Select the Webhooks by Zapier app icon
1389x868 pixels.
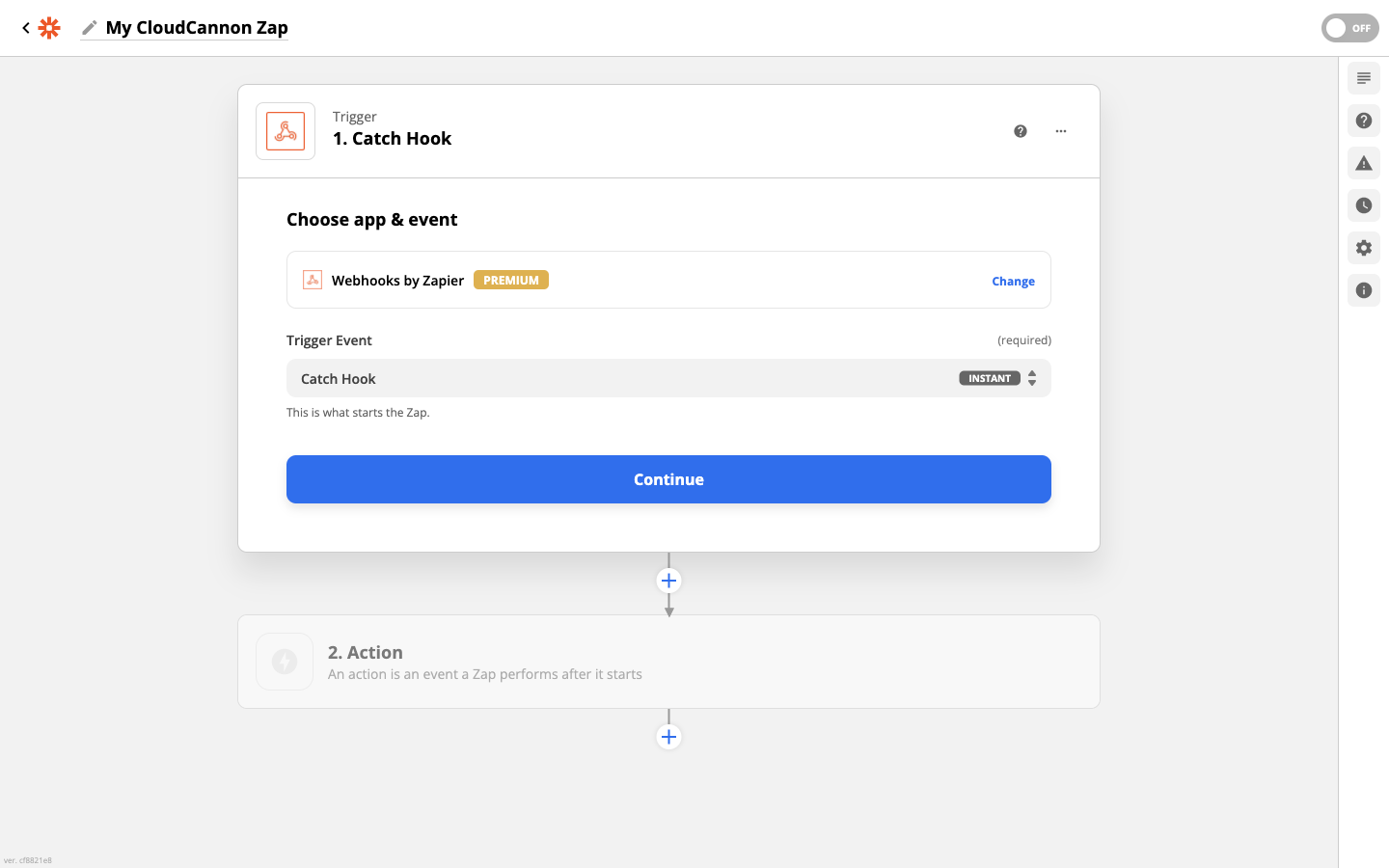pos(312,280)
